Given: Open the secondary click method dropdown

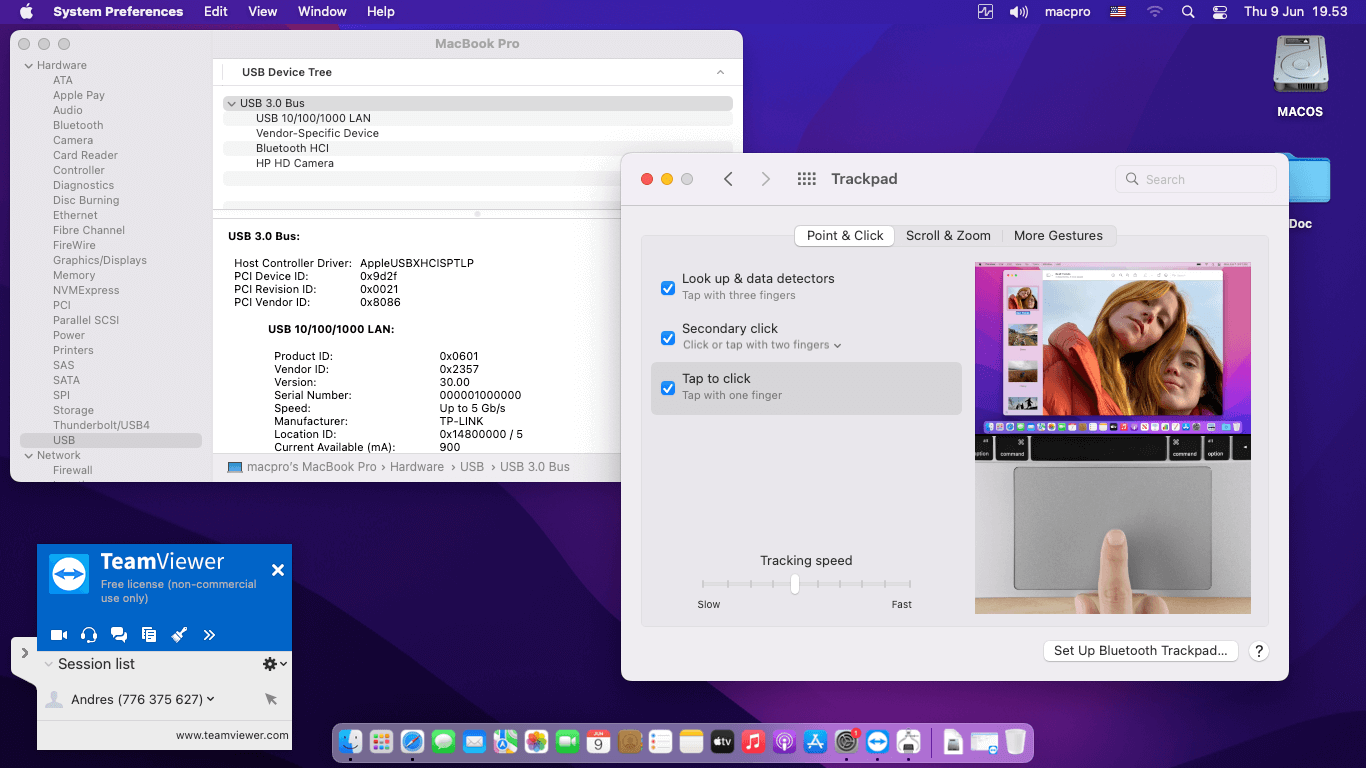Looking at the screenshot, I should pos(762,345).
